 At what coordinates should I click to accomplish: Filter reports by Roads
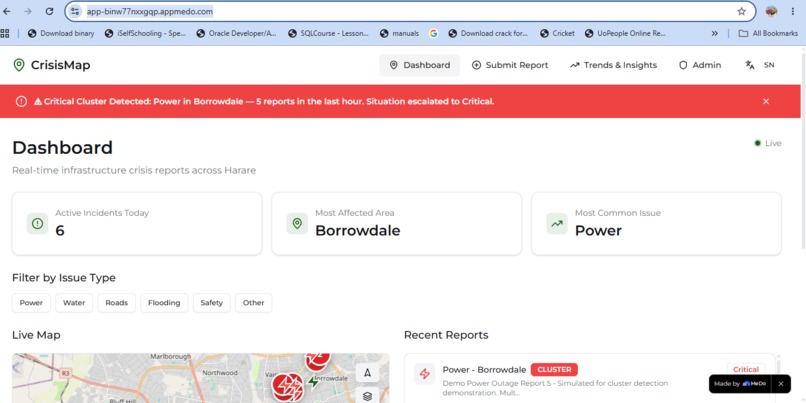117,303
